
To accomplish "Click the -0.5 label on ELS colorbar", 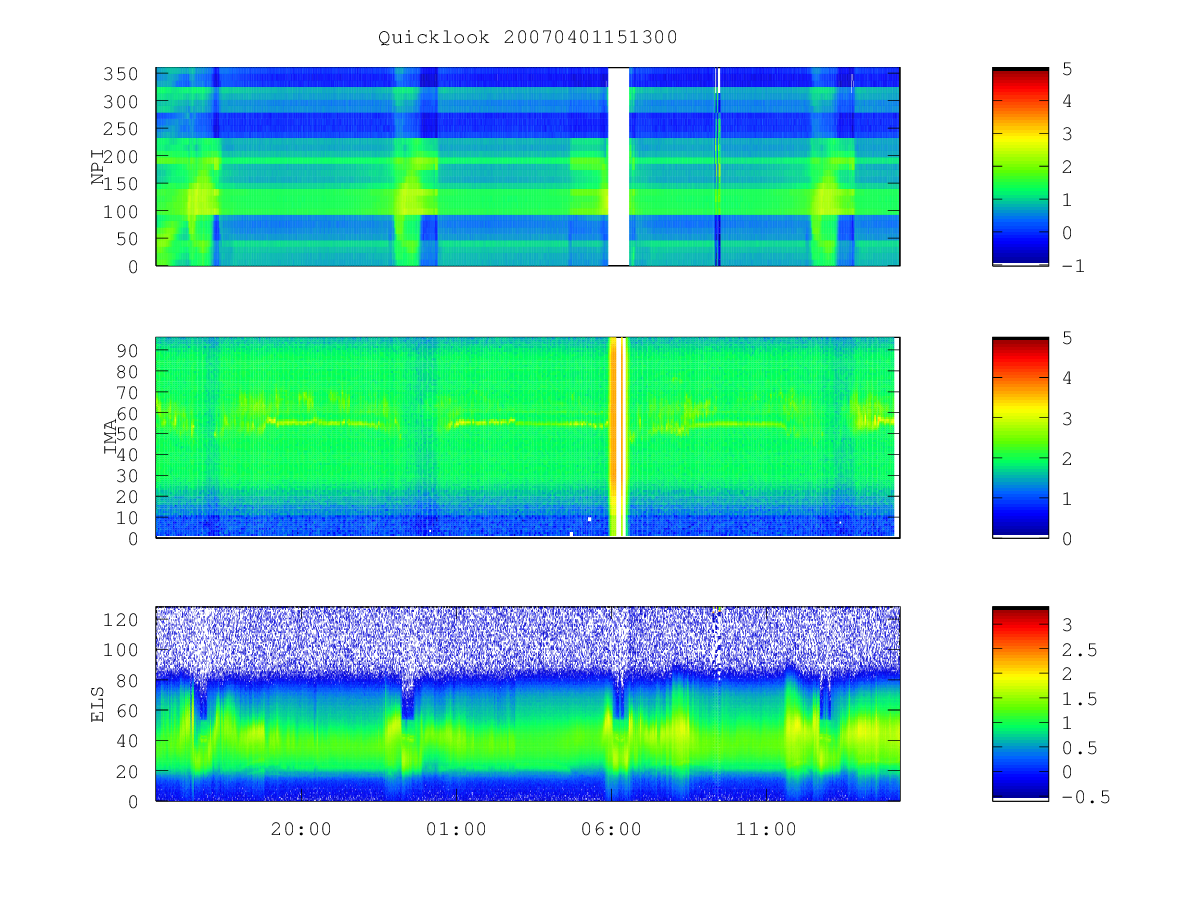I will [x=1085, y=797].
